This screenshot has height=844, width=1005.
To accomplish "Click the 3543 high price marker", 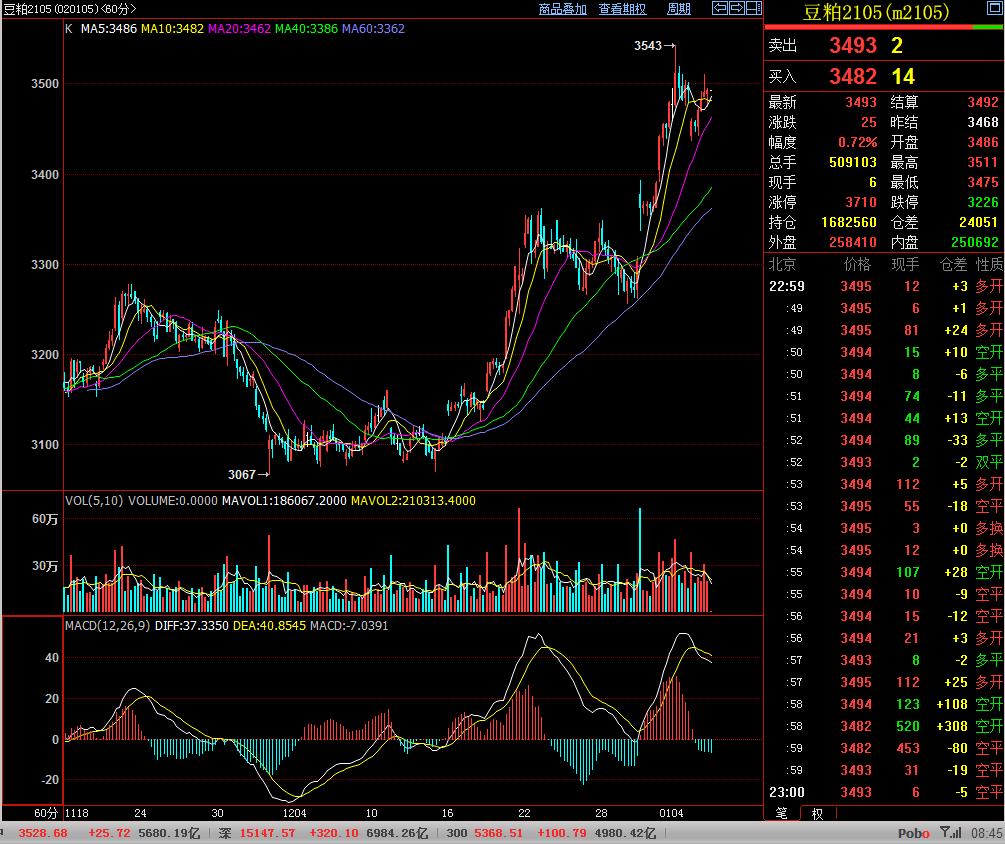I will pyautogui.click(x=648, y=46).
